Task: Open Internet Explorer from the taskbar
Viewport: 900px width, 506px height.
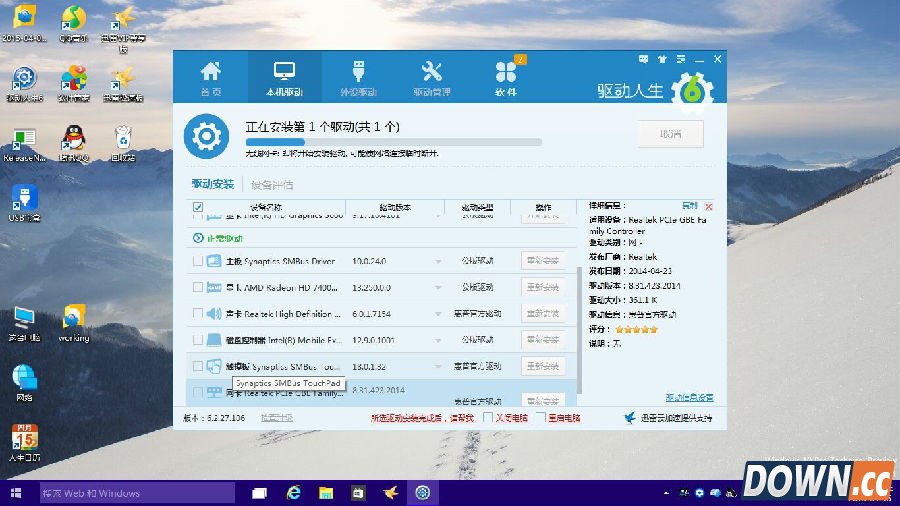Action: tap(293, 493)
